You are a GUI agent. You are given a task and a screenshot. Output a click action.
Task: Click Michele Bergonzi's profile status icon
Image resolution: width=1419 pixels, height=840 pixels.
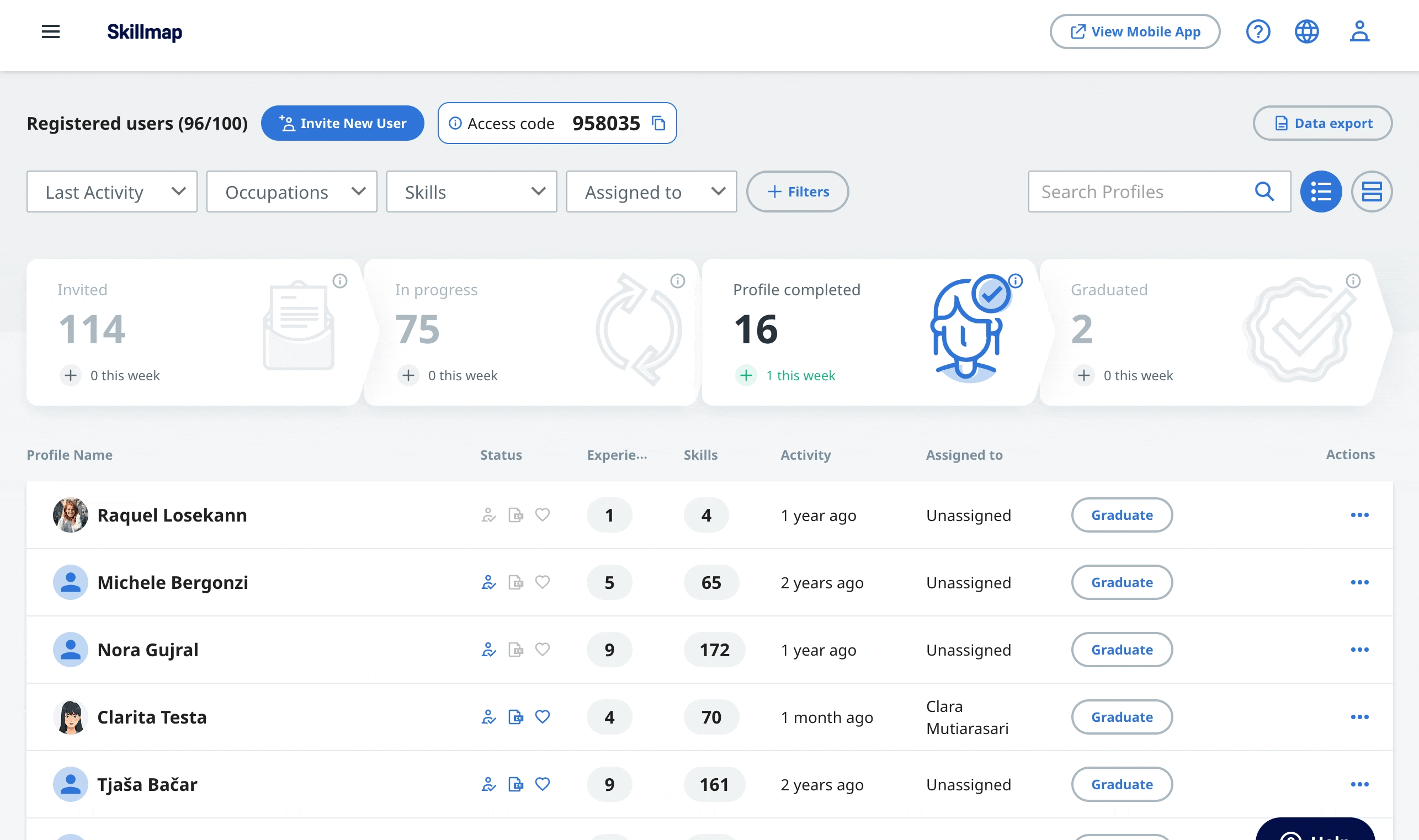pos(488,582)
